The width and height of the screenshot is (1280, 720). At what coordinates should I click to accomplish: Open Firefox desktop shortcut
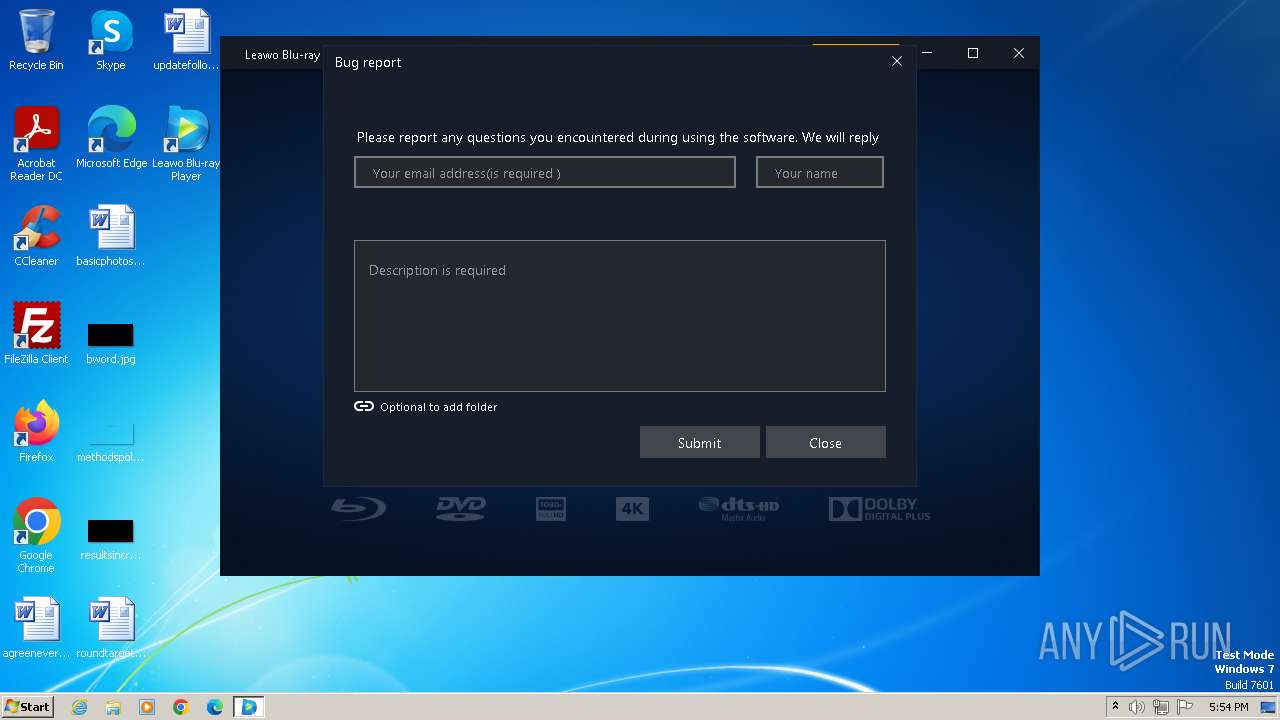click(x=36, y=432)
